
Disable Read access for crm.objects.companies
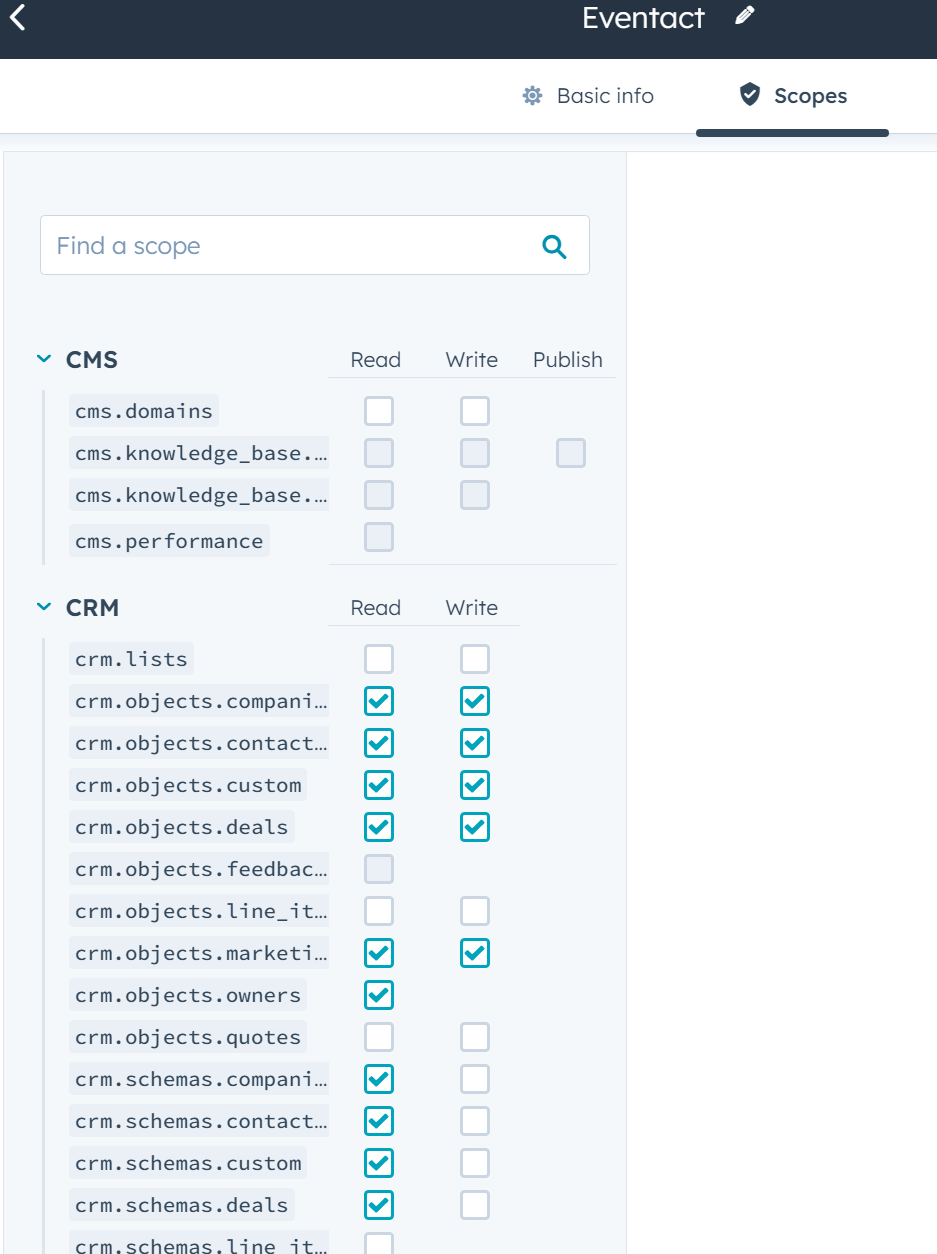click(379, 700)
